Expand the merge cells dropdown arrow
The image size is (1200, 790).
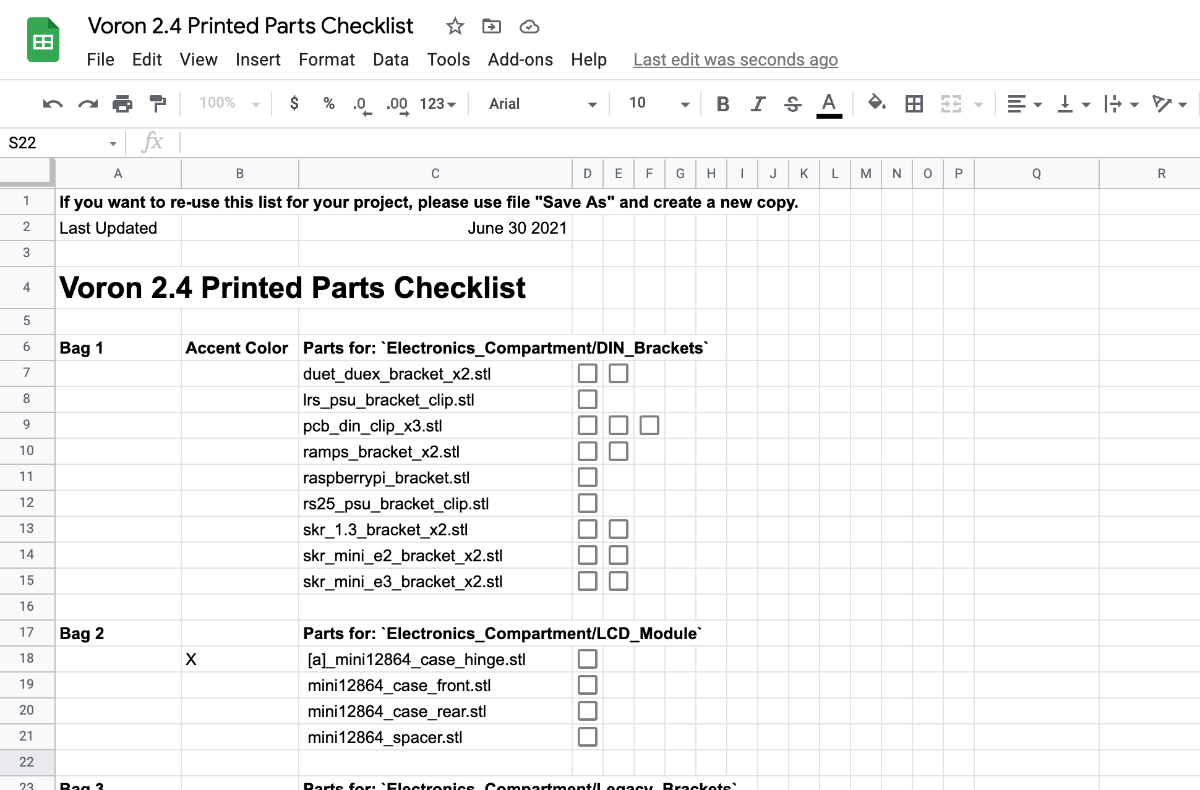(x=978, y=104)
